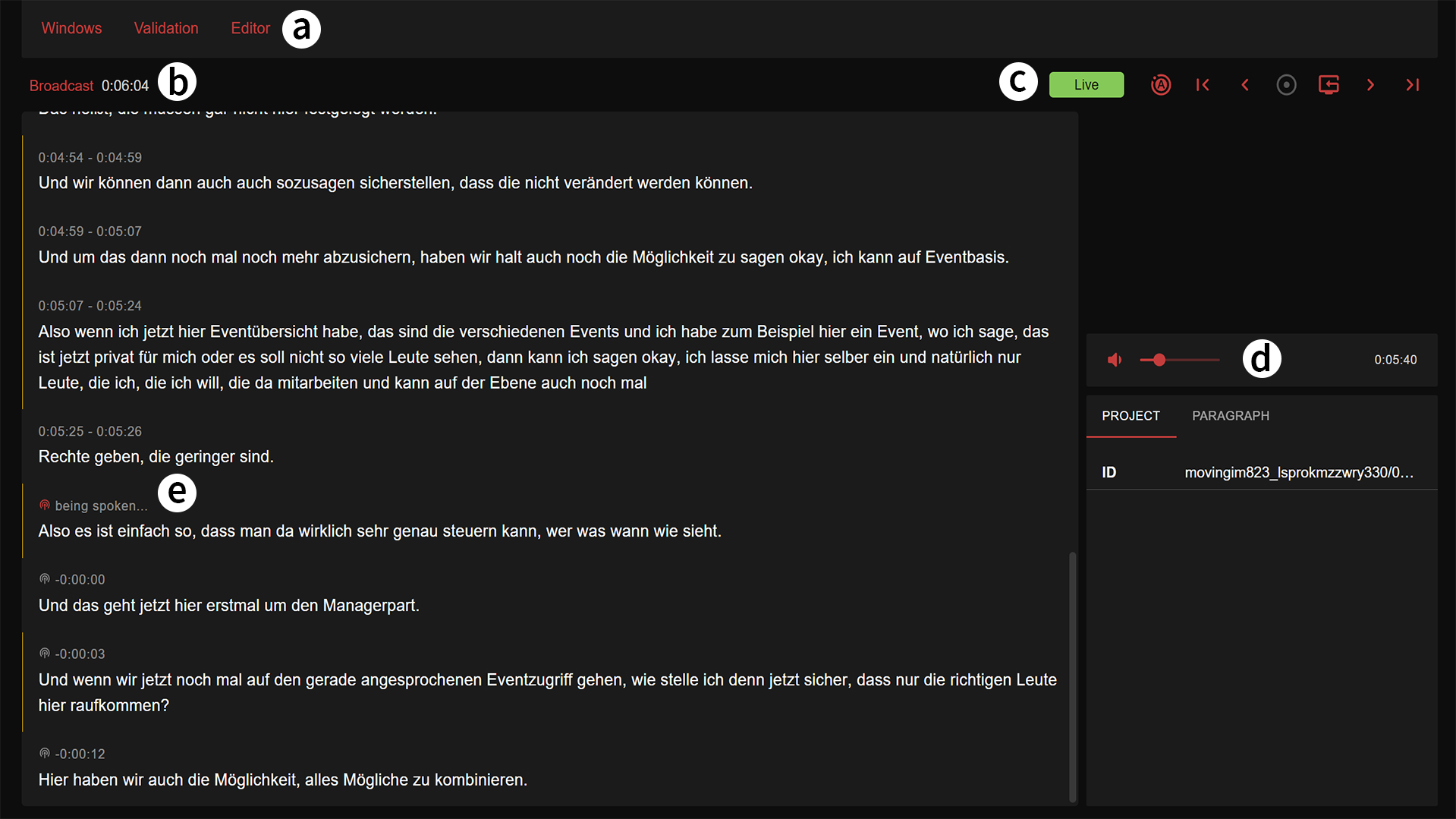Click the grey record circle icon

pos(1286,85)
